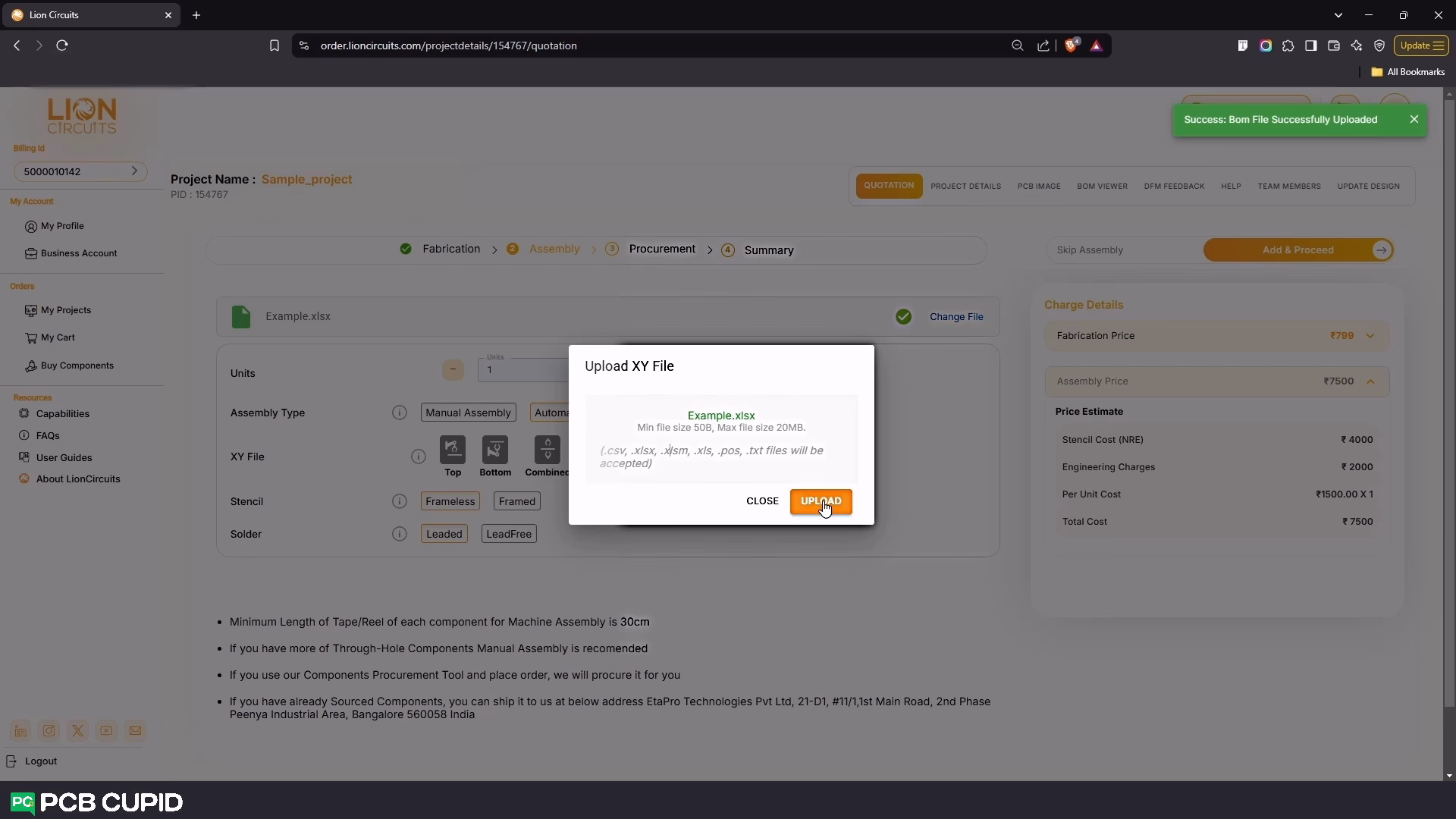Open the DFM Feedback tab

[1174, 186]
